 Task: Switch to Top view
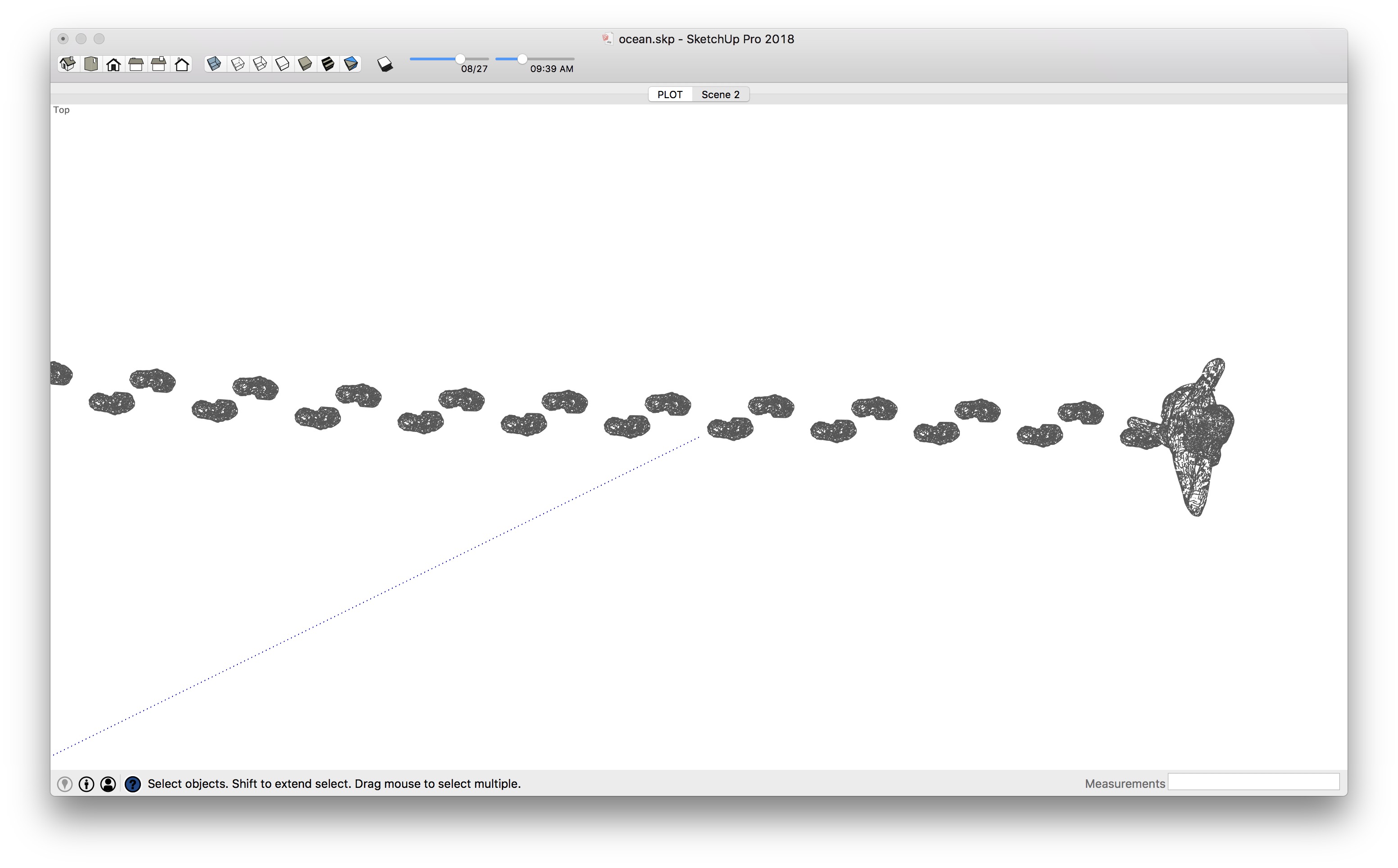(91, 64)
